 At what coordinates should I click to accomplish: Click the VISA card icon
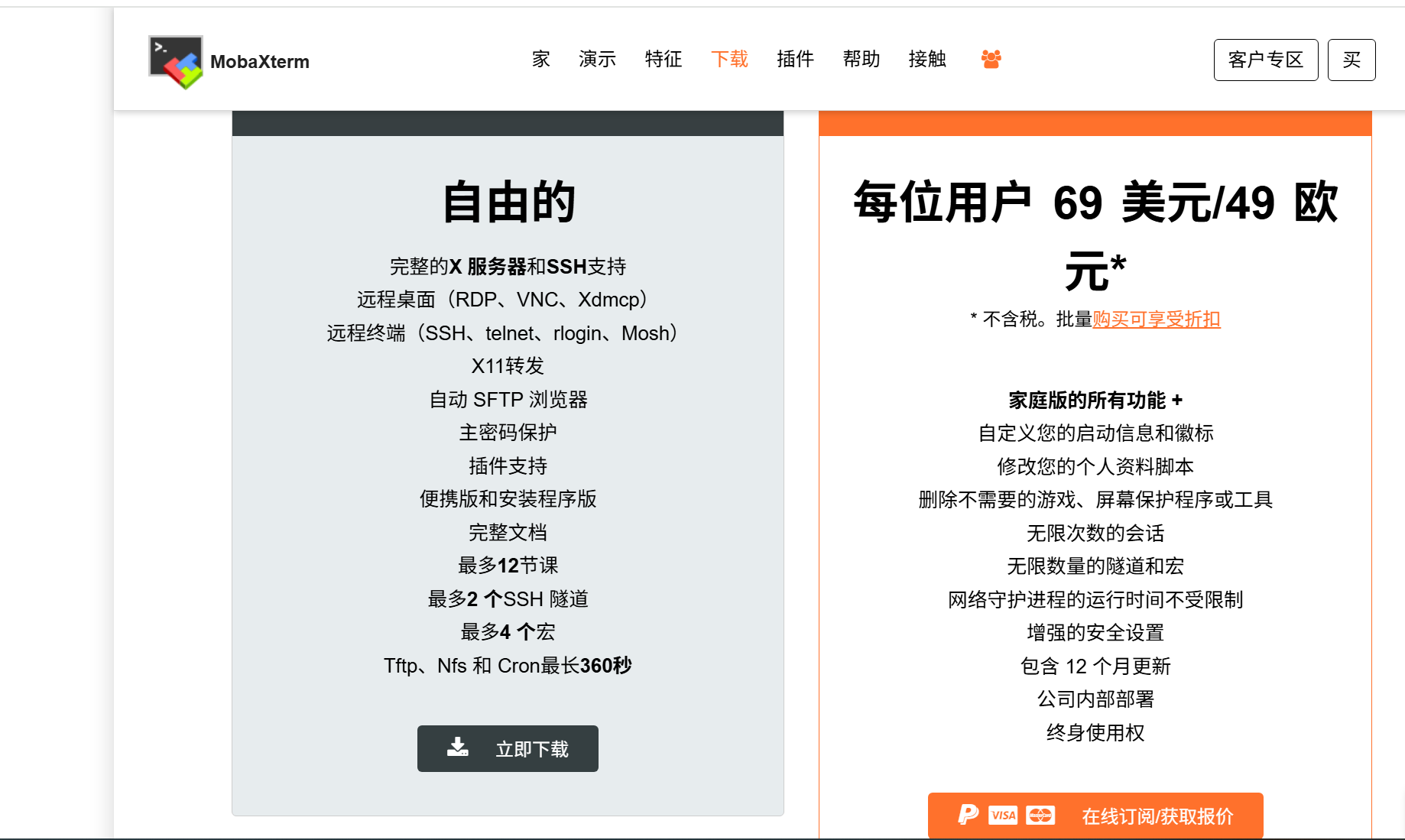pyautogui.click(x=1003, y=816)
